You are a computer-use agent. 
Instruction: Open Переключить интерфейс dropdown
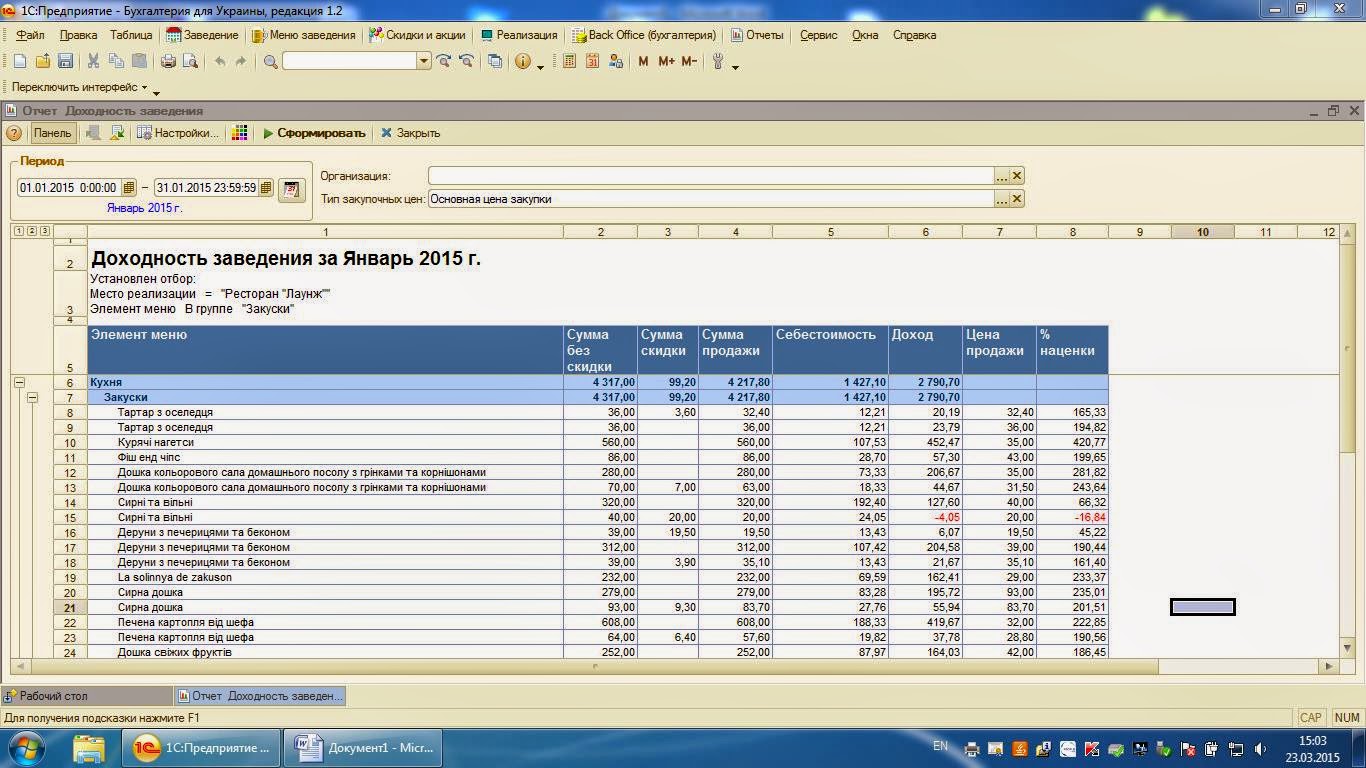point(80,87)
